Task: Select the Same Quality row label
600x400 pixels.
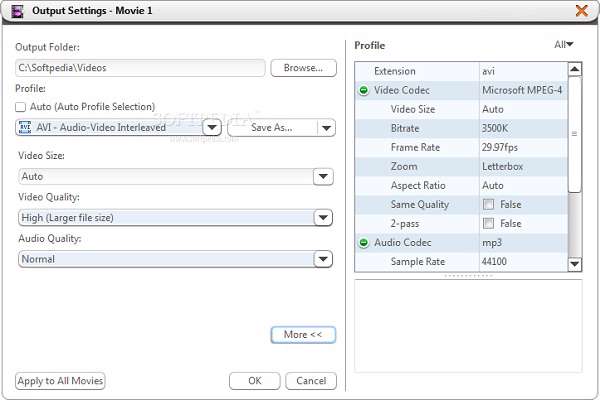Action: (x=420, y=205)
